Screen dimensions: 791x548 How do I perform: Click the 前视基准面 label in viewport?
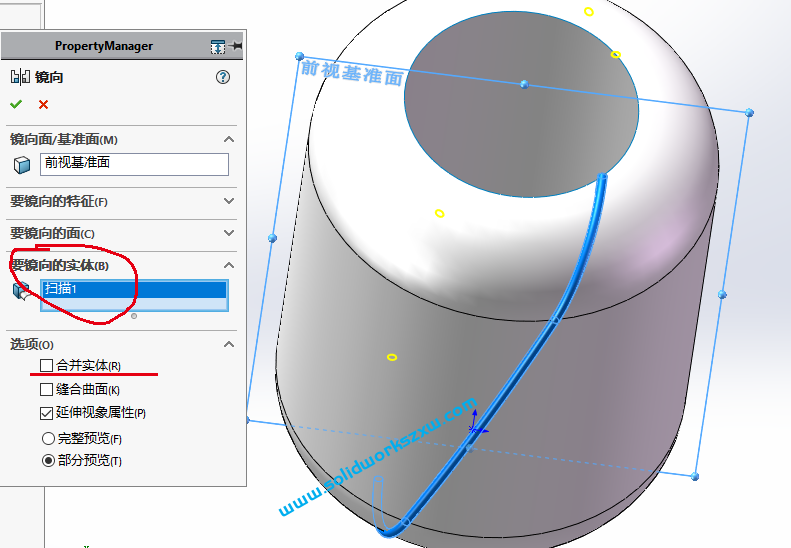point(352,74)
